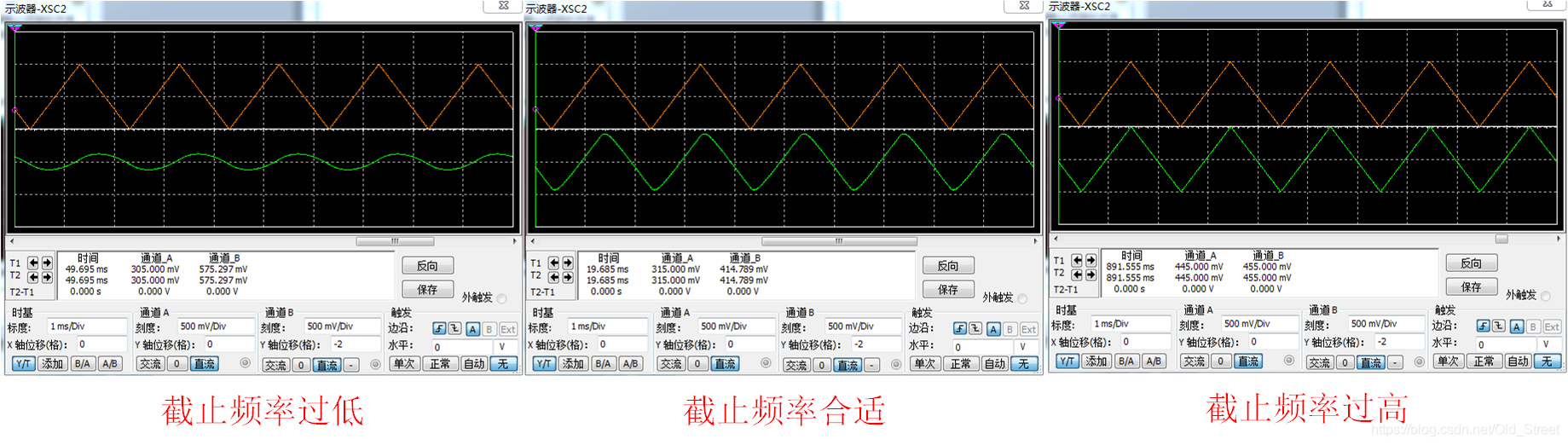Select 正常 trigger mode in left oscilloscope
This screenshot has width=1568, height=445.
(x=440, y=363)
